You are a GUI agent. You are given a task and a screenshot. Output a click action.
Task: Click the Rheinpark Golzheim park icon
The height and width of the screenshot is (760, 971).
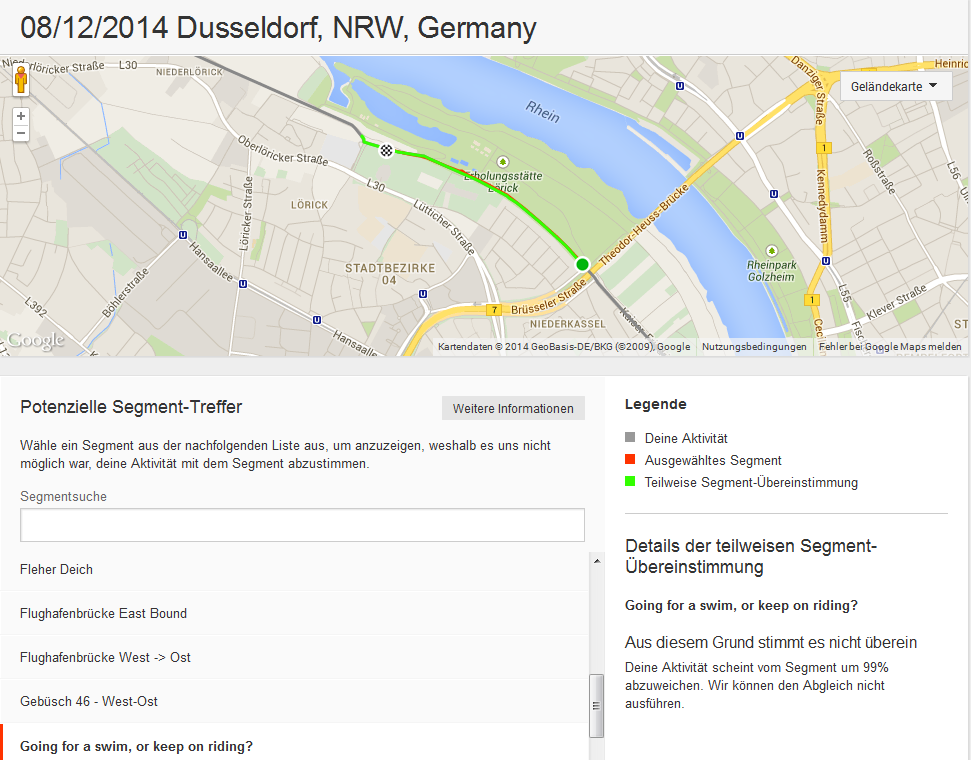coord(772,251)
